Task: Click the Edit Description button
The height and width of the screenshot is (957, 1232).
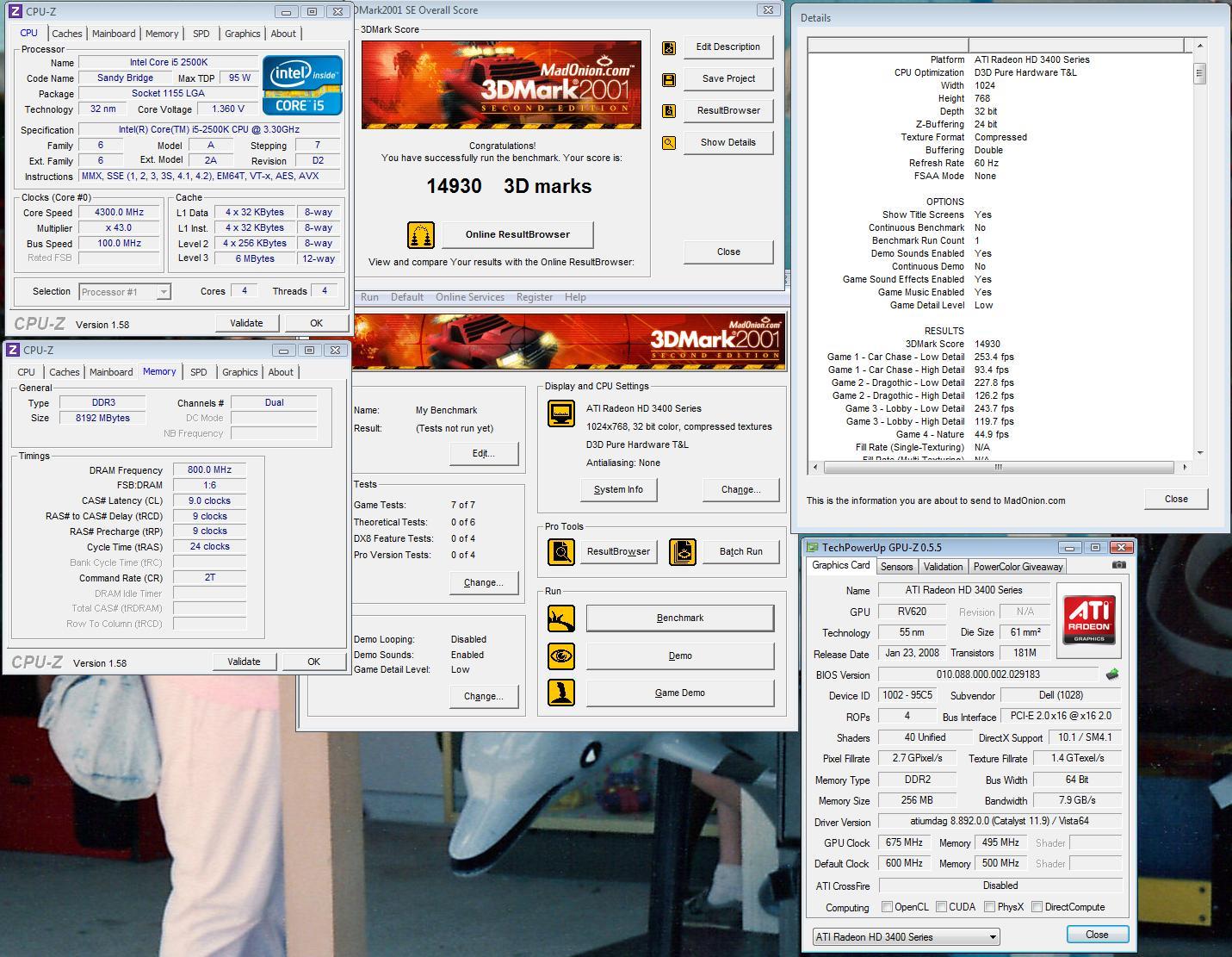Action: (x=728, y=47)
